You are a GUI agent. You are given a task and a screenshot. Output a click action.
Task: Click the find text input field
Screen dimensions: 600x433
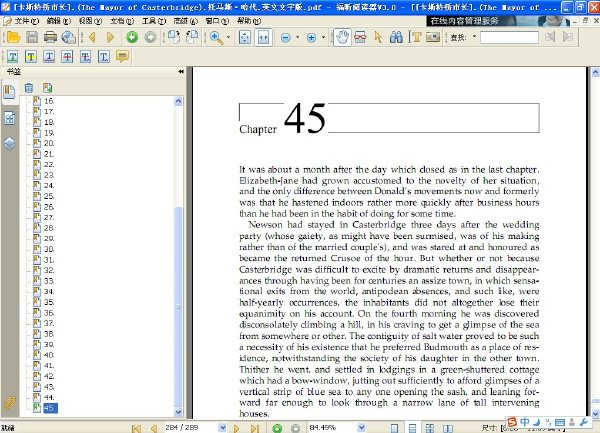click(x=509, y=37)
